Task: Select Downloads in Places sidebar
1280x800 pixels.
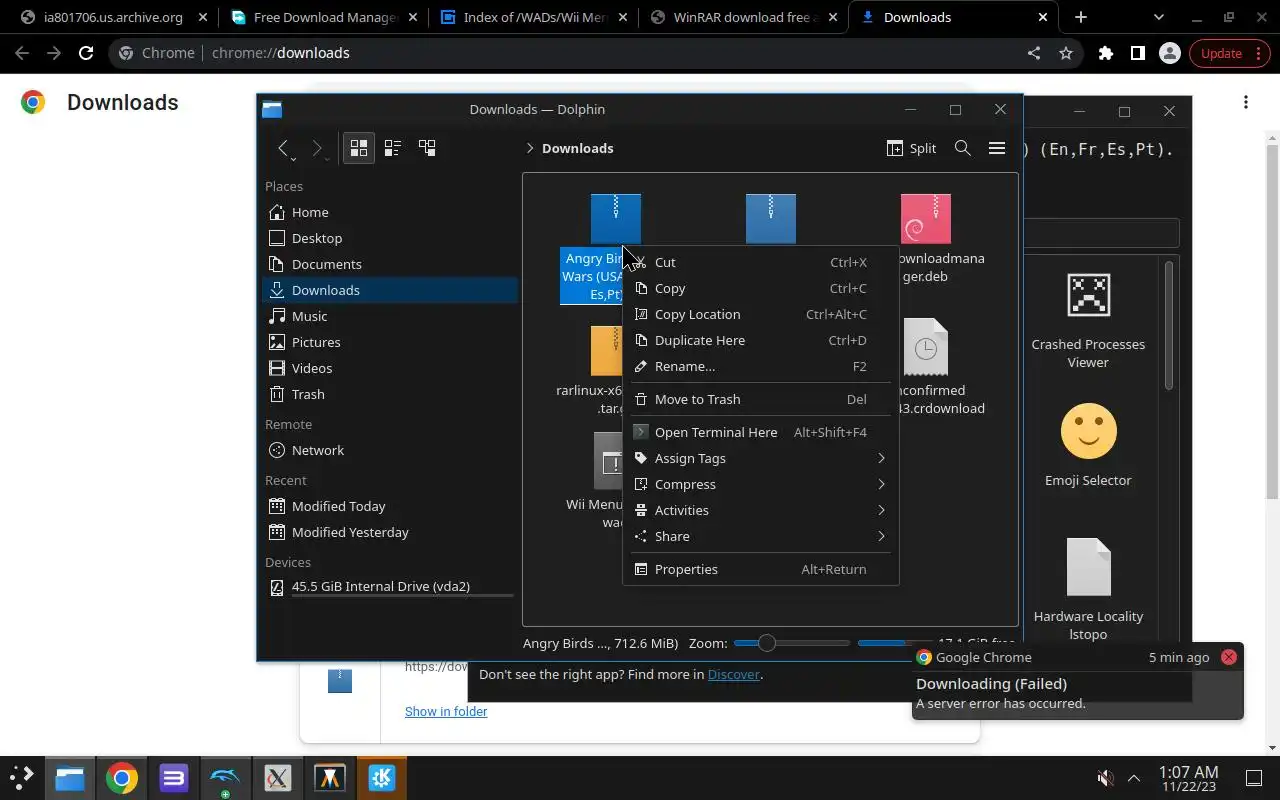Action: coord(389,290)
